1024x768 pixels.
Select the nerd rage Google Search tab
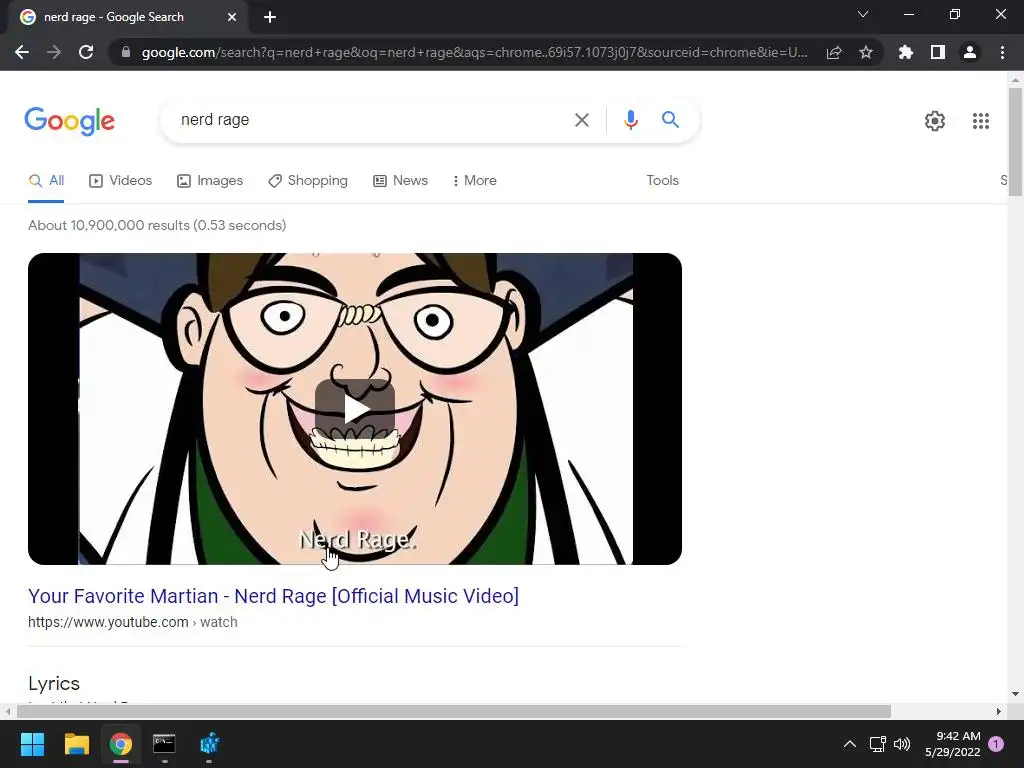pos(124,17)
